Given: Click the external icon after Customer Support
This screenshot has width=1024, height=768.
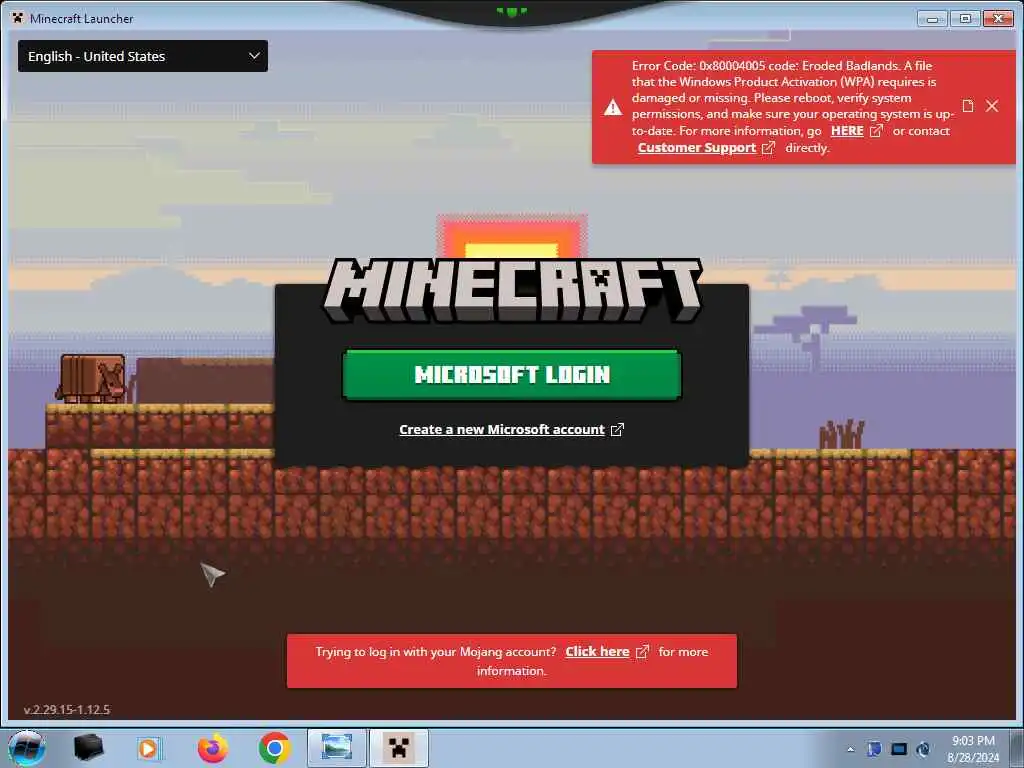Looking at the screenshot, I should [x=769, y=148].
